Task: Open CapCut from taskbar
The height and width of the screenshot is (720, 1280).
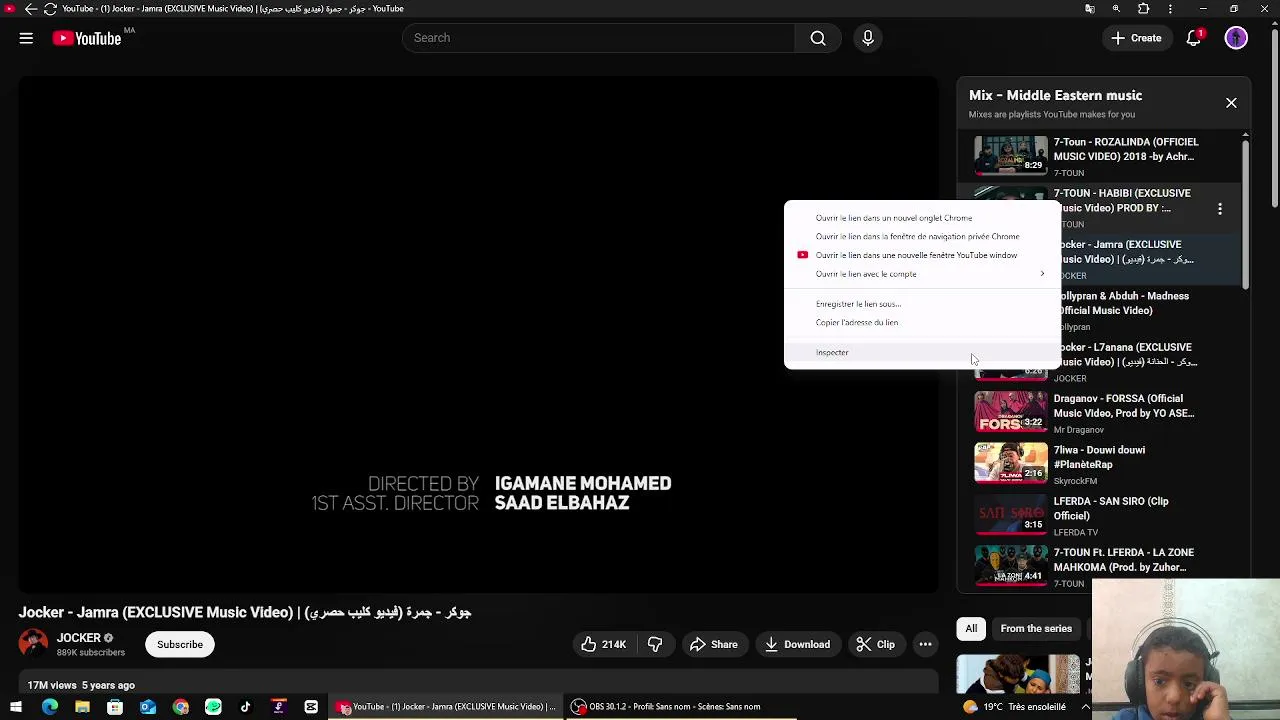Action: coord(311,707)
